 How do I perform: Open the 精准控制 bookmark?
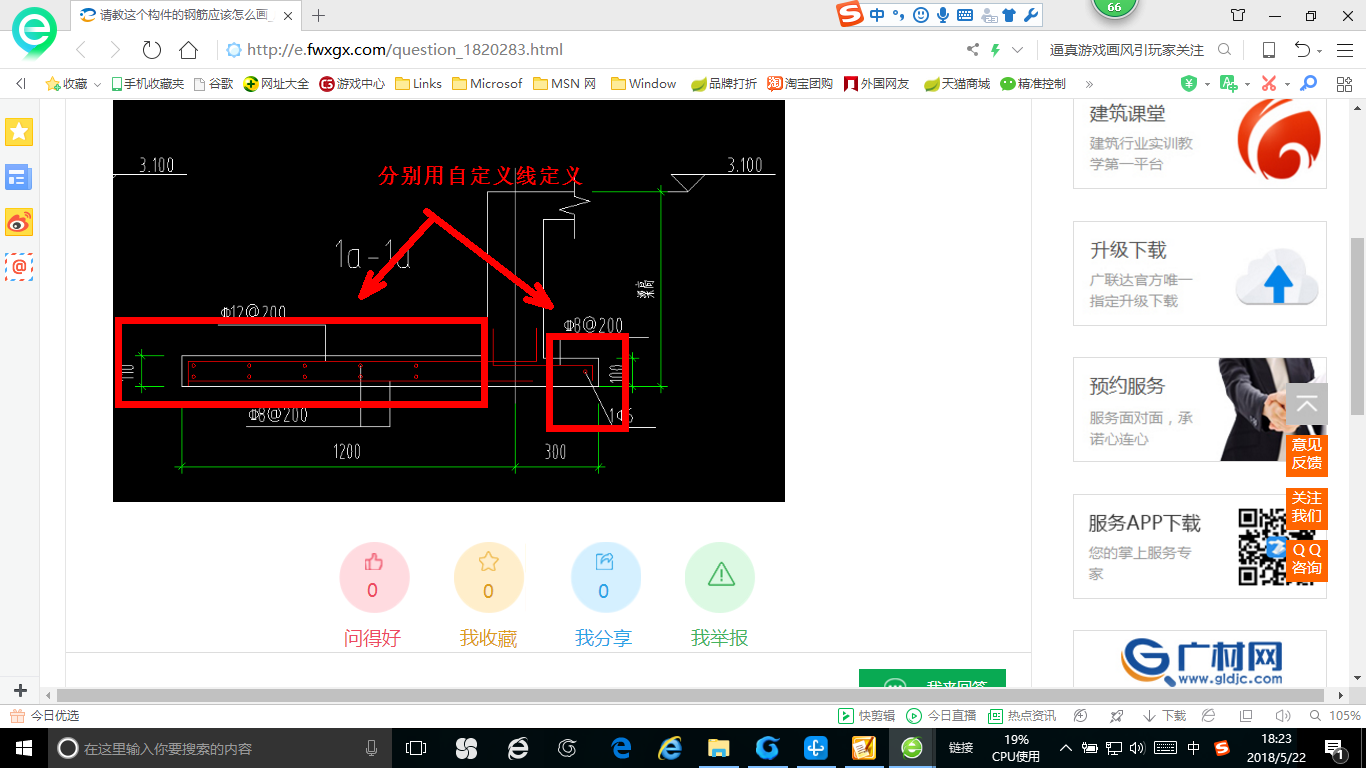(x=1033, y=84)
